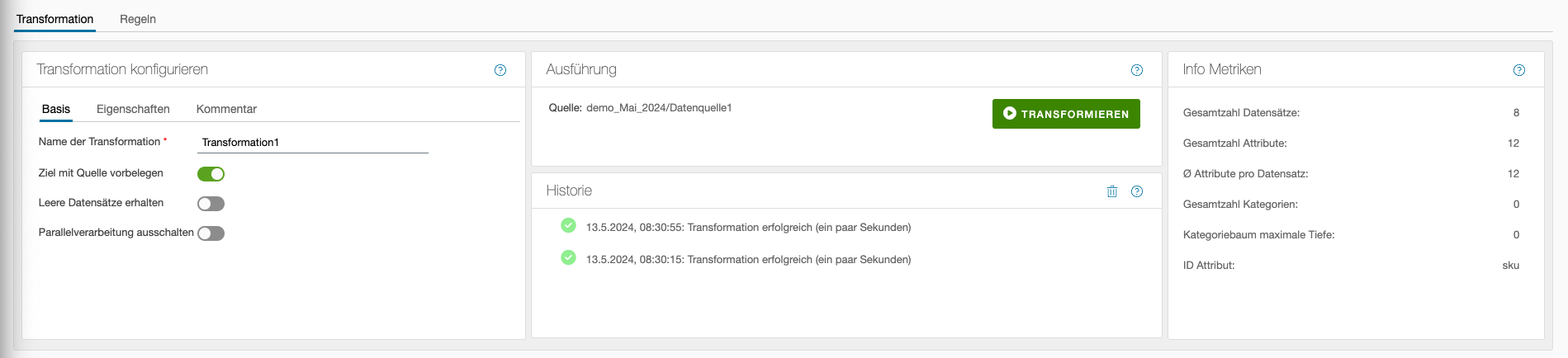Open help for Transformation konfigurieren panel
The width and height of the screenshot is (1568, 358).
click(x=500, y=70)
